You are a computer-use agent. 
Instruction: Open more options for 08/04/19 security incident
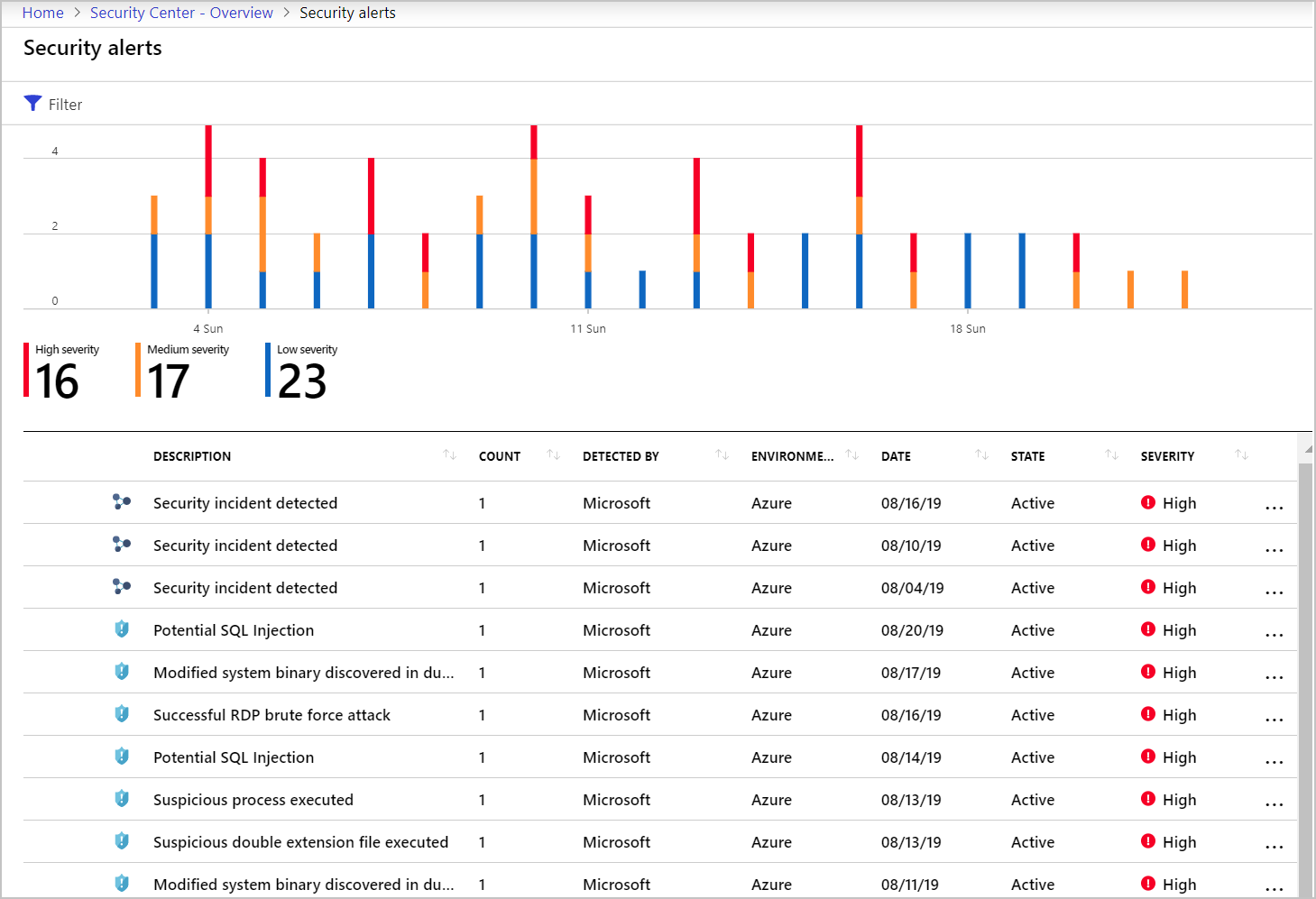pos(1274,592)
